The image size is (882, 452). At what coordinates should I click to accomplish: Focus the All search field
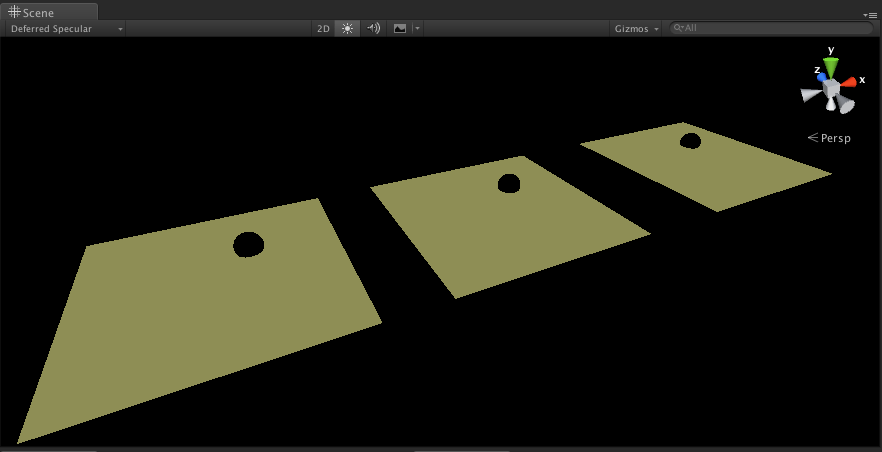tap(771, 28)
